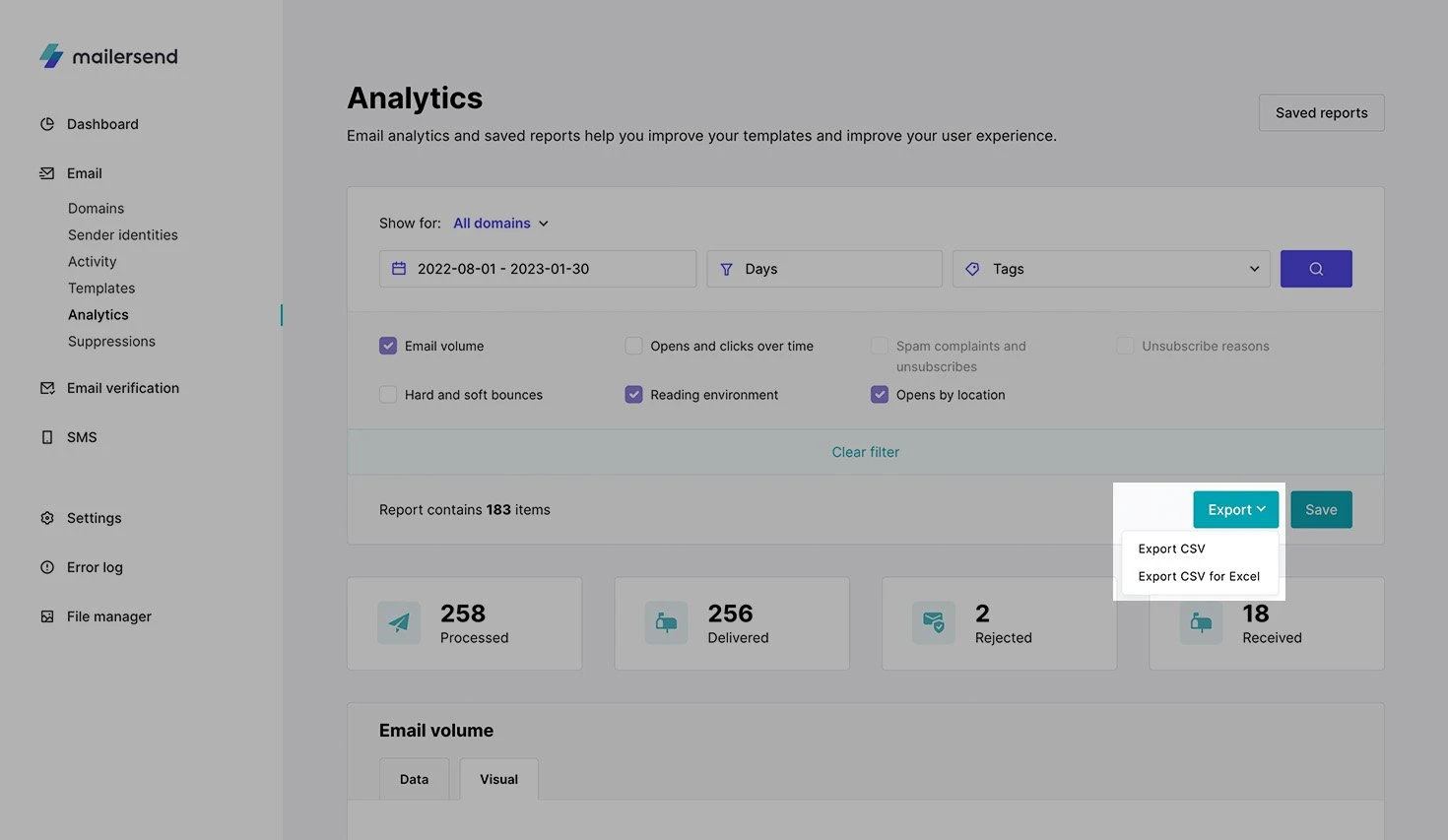Open Dashboard via its sidebar icon

click(47, 124)
